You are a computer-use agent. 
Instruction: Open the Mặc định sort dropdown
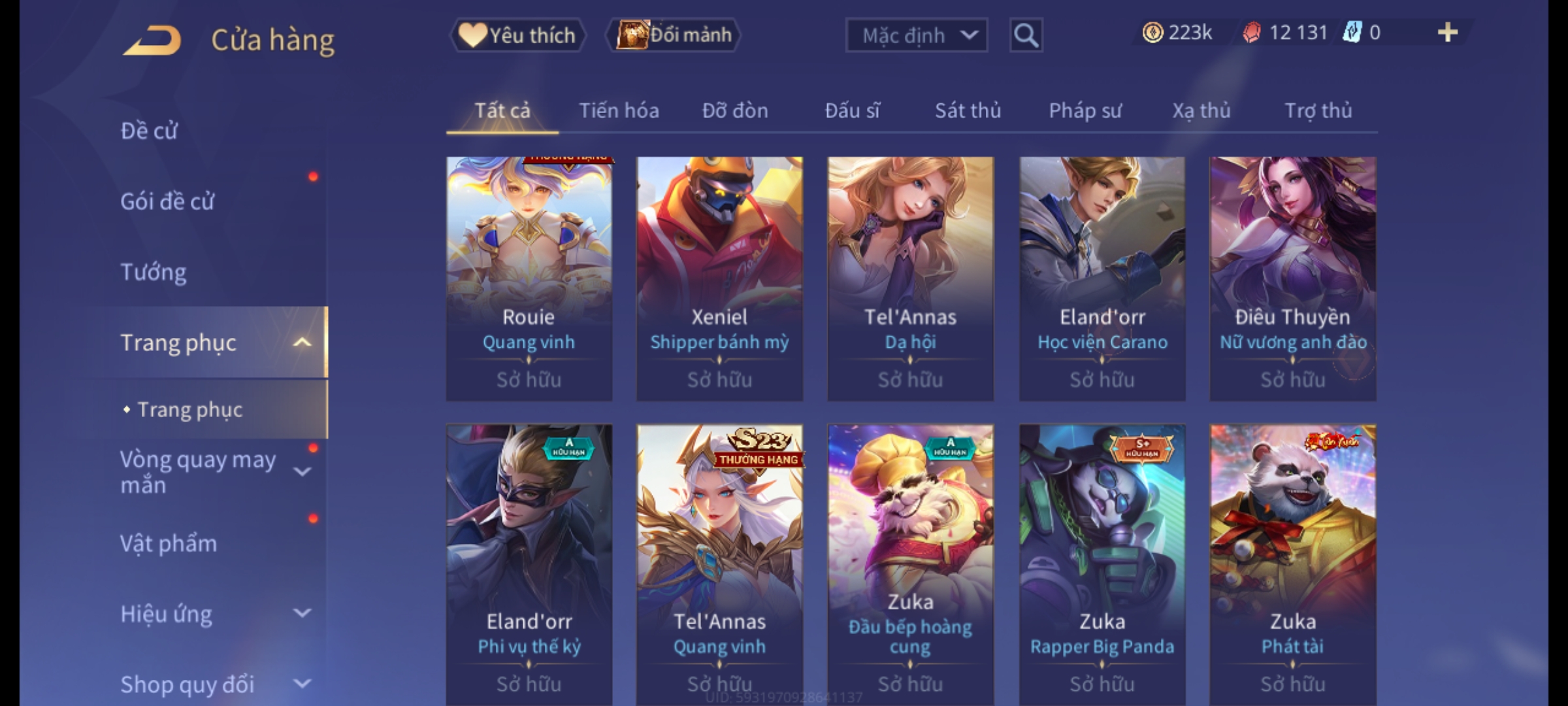coord(917,35)
